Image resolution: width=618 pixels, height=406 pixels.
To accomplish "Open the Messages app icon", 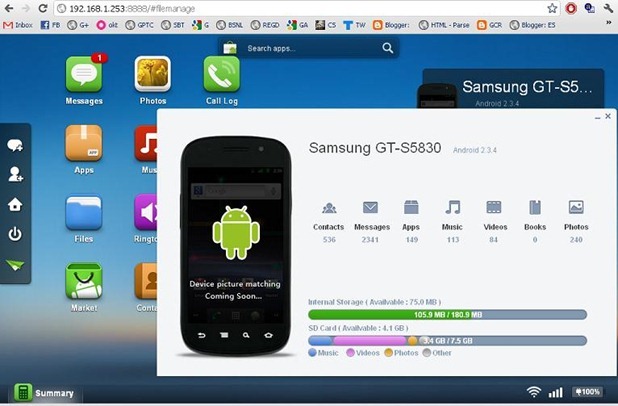I will (84, 75).
